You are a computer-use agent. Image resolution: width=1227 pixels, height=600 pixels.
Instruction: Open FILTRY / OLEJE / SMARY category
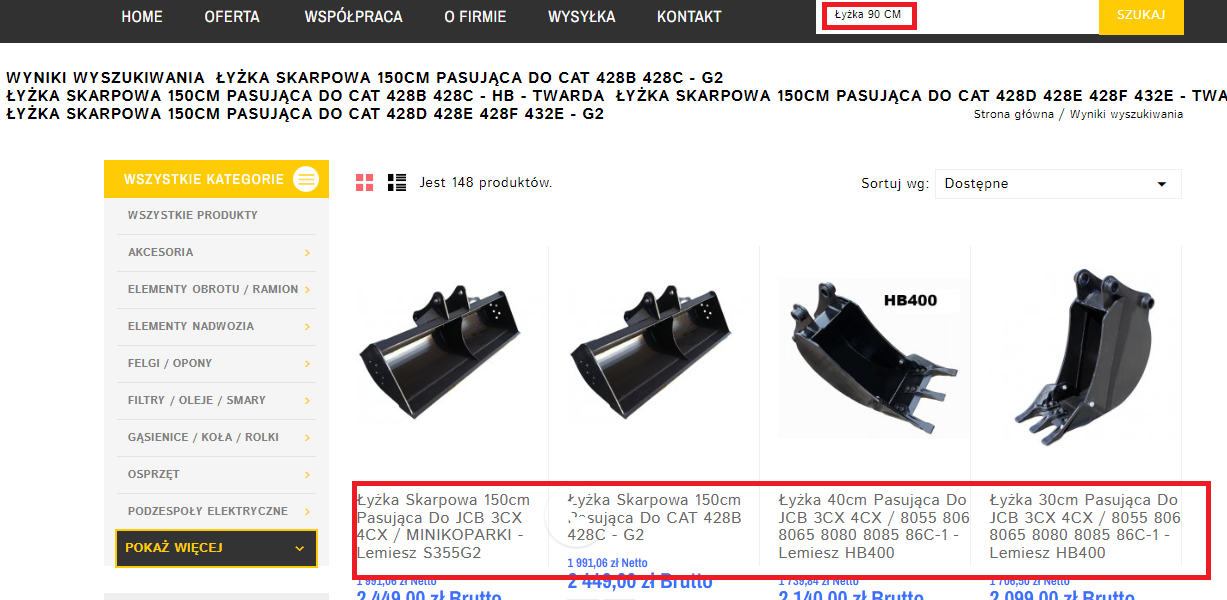(x=197, y=400)
